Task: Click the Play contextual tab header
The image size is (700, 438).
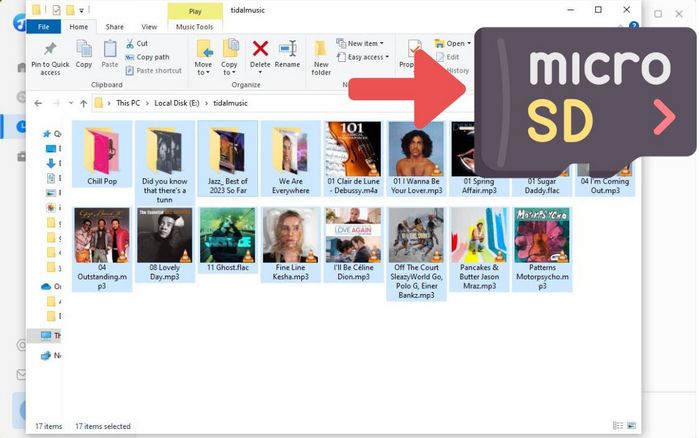Action: click(x=195, y=11)
